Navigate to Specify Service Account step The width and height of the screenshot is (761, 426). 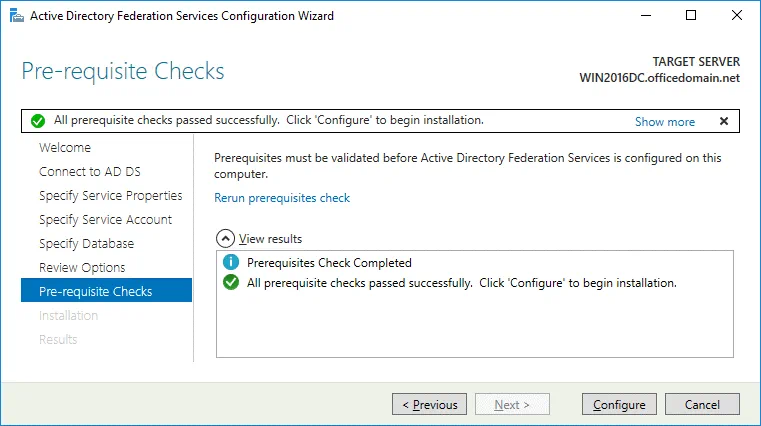tap(105, 219)
